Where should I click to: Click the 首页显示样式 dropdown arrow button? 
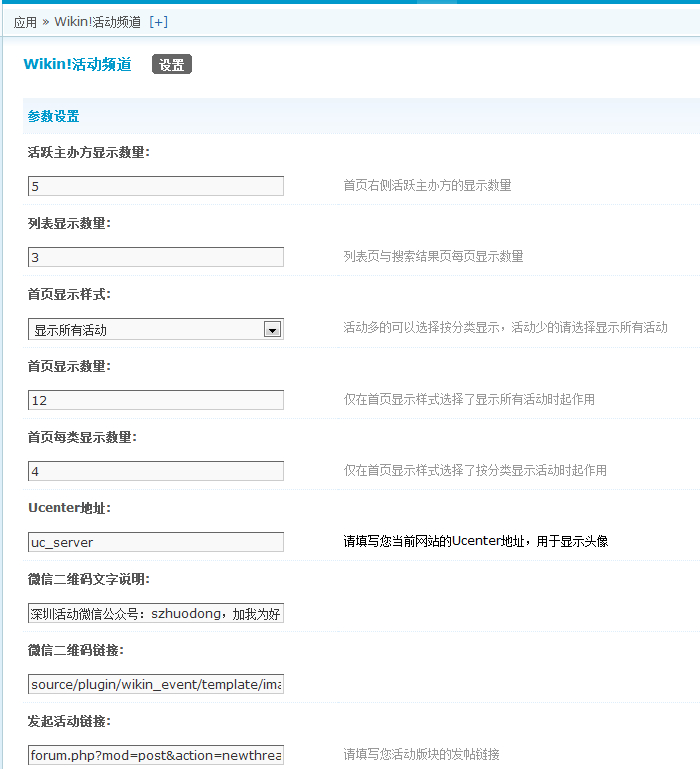coord(272,330)
